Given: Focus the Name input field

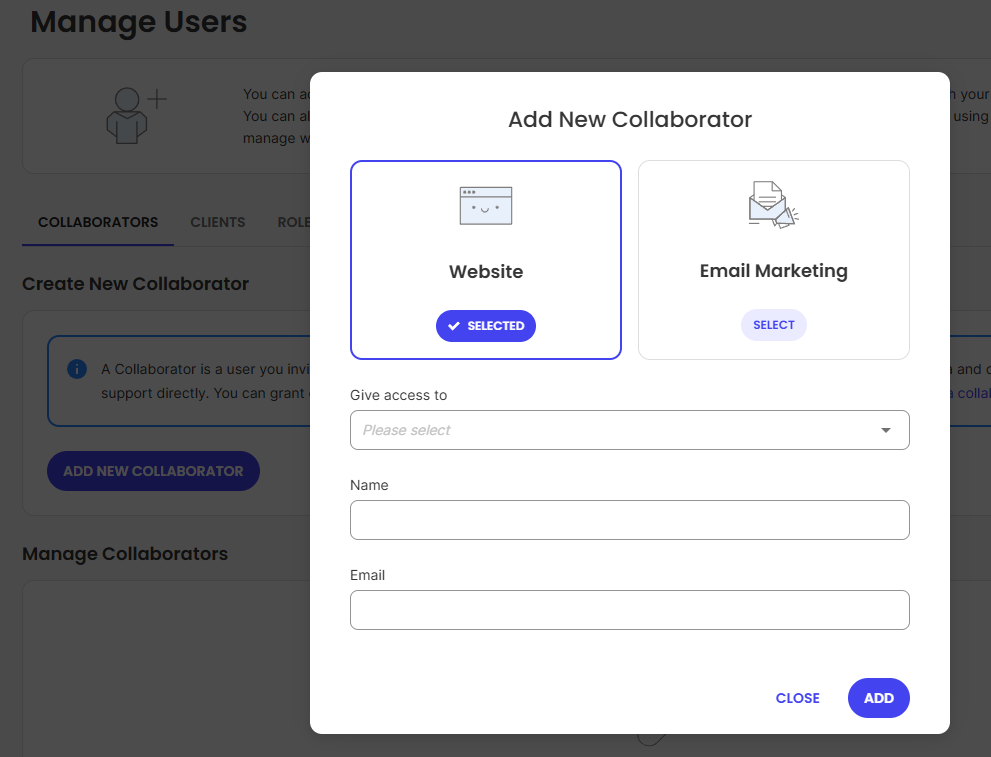Looking at the screenshot, I should point(629,520).
